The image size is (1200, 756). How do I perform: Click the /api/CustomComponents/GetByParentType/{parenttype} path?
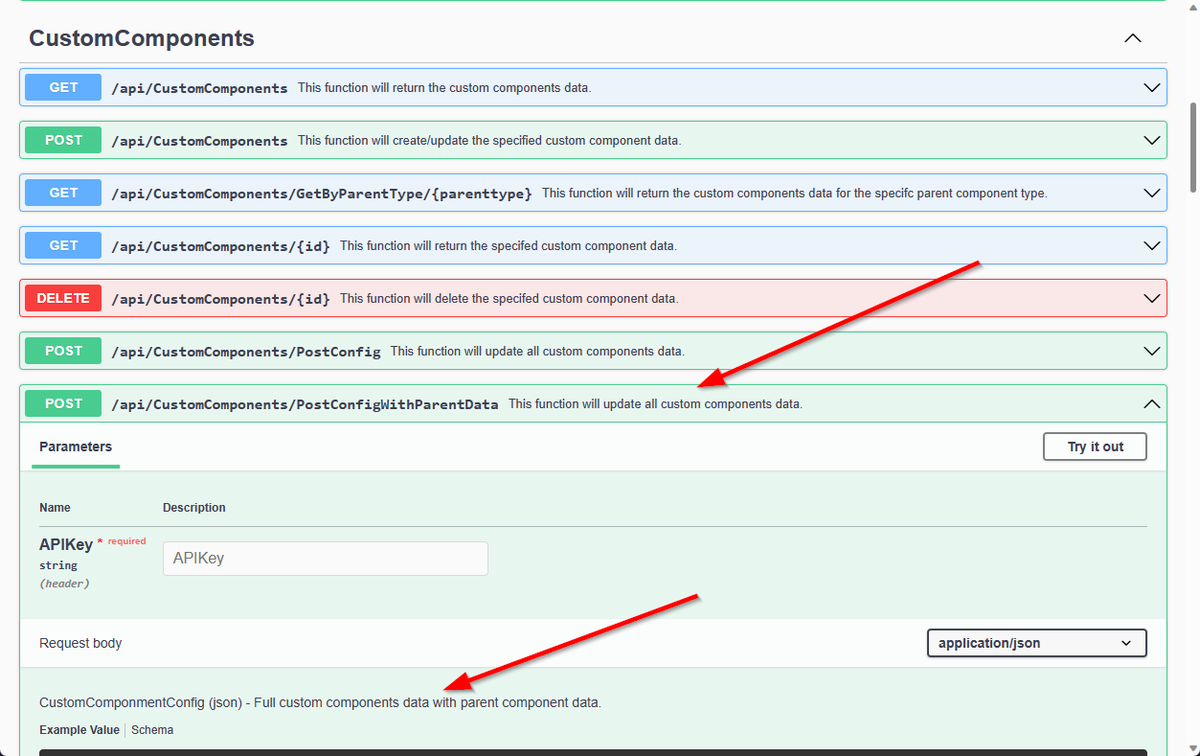pyautogui.click(x=322, y=193)
